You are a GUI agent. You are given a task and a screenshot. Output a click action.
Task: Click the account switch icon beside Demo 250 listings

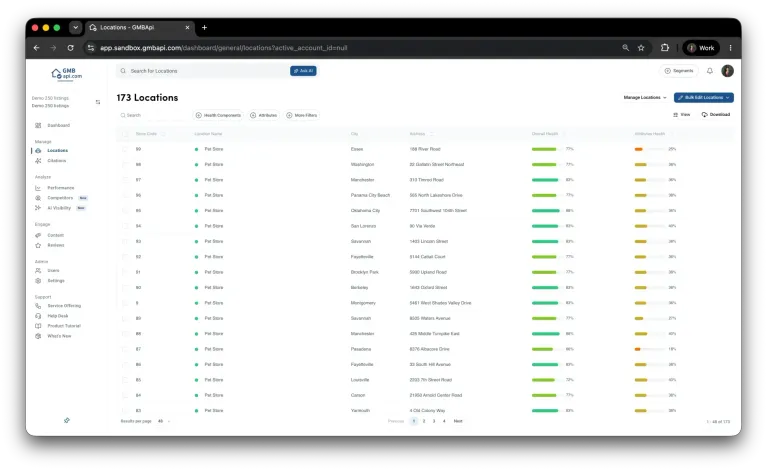click(x=98, y=102)
